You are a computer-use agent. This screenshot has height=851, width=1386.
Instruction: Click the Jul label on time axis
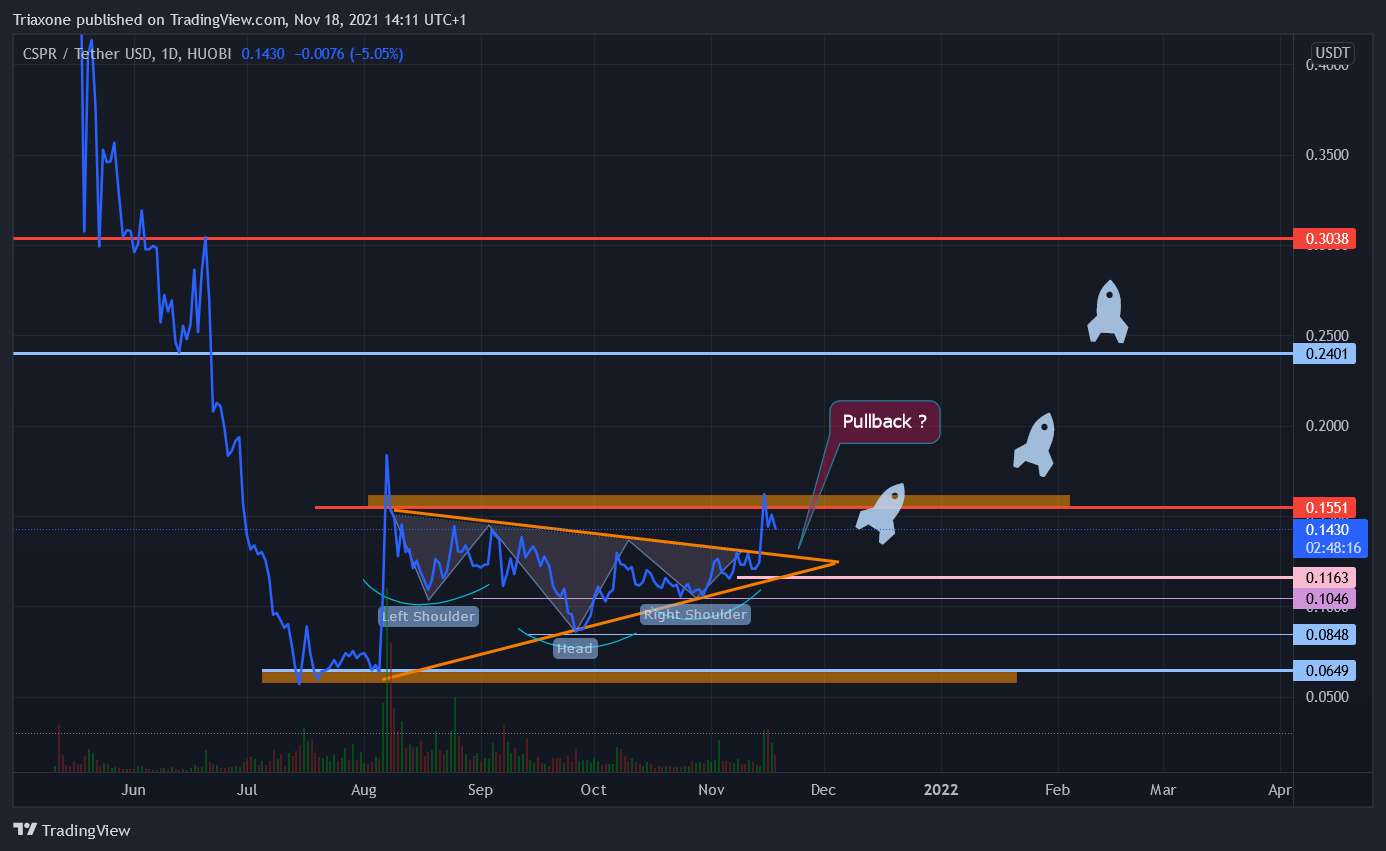248,790
